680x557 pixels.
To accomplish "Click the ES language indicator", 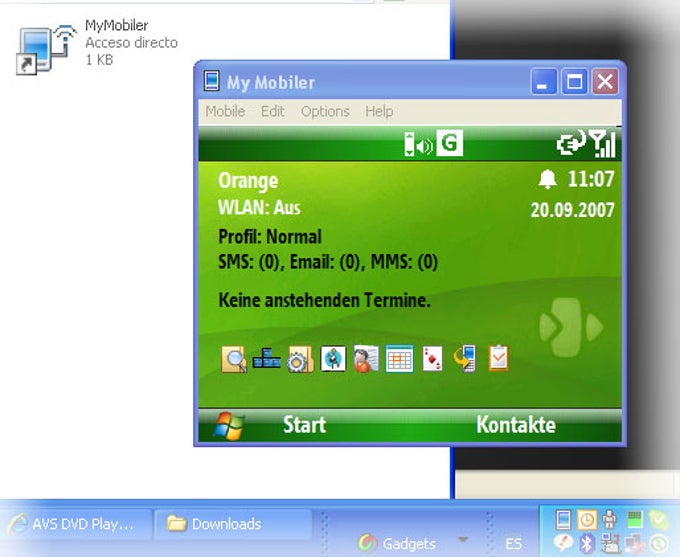I will point(513,544).
